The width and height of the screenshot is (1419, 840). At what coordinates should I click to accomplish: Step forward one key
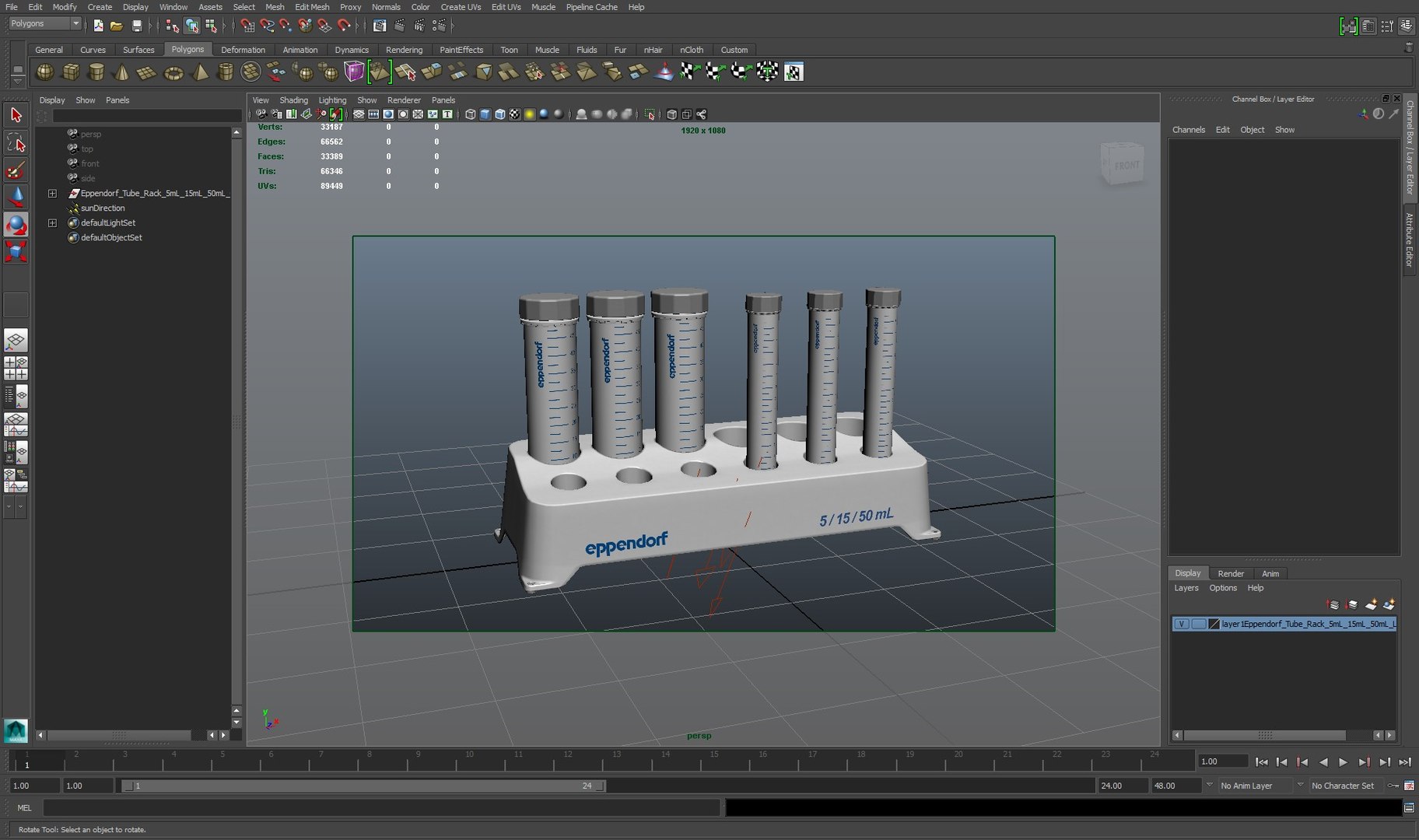point(1364,762)
